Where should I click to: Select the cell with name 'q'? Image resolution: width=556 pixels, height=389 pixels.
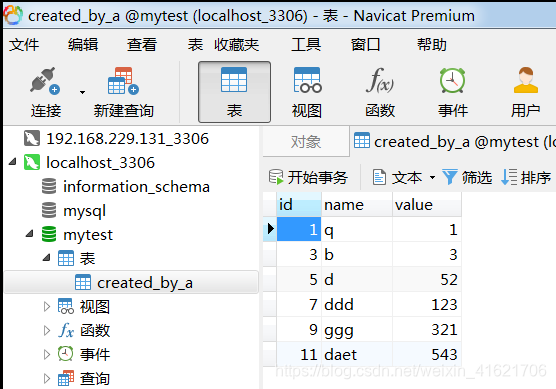[x=357, y=230]
